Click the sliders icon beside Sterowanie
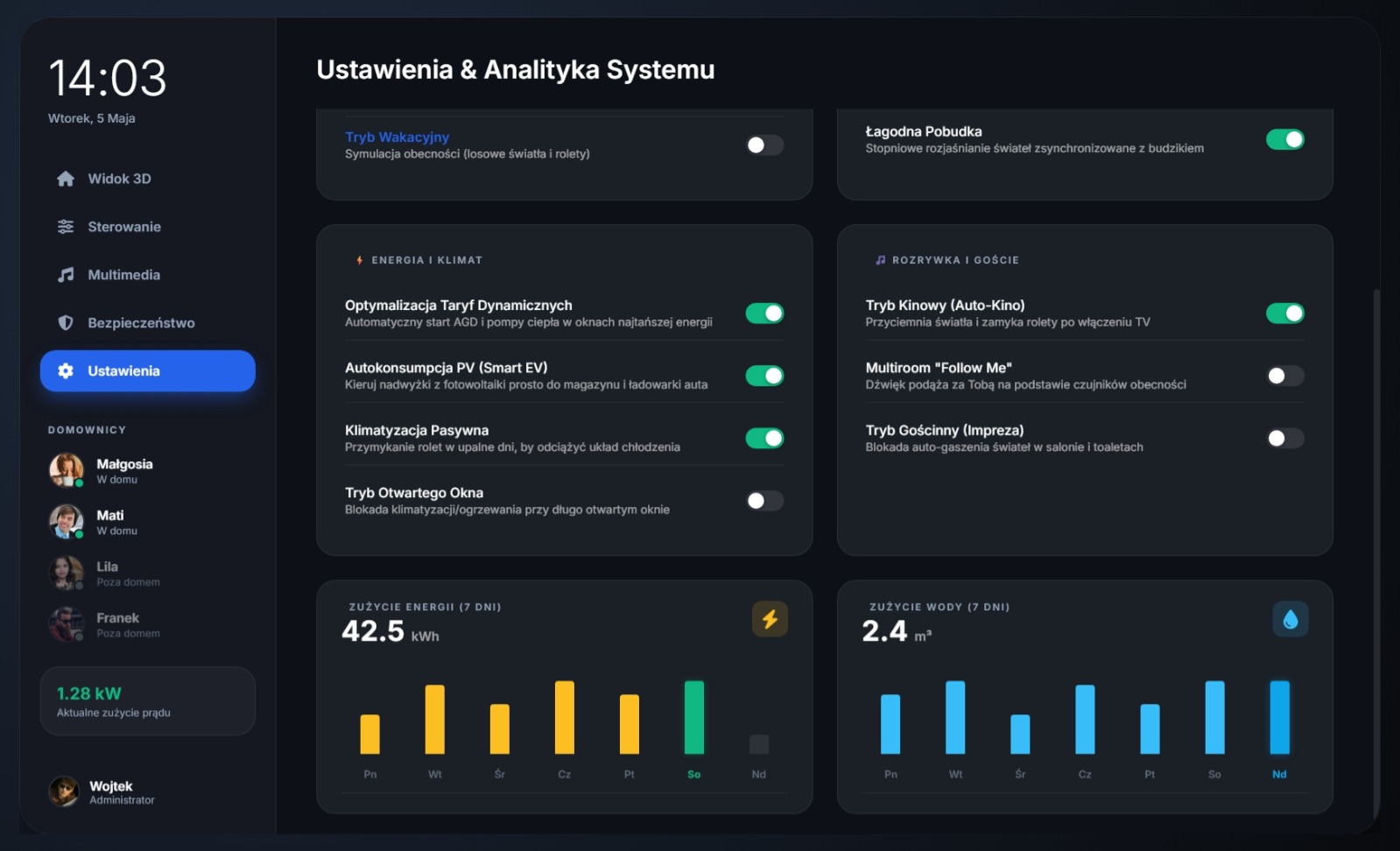 point(66,227)
